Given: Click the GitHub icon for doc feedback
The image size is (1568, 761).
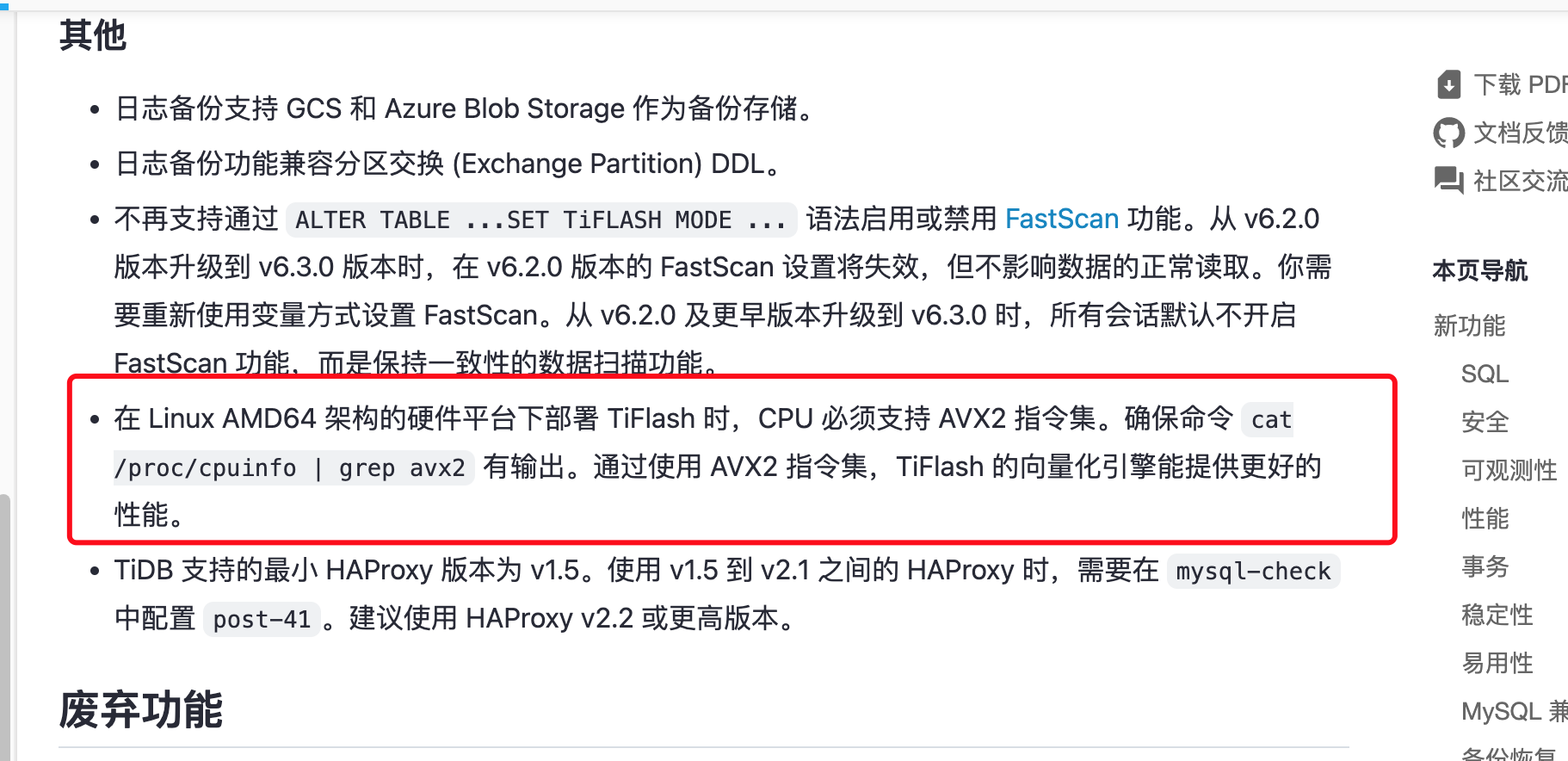Looking at the screenshot, I should coord(1449,133).
